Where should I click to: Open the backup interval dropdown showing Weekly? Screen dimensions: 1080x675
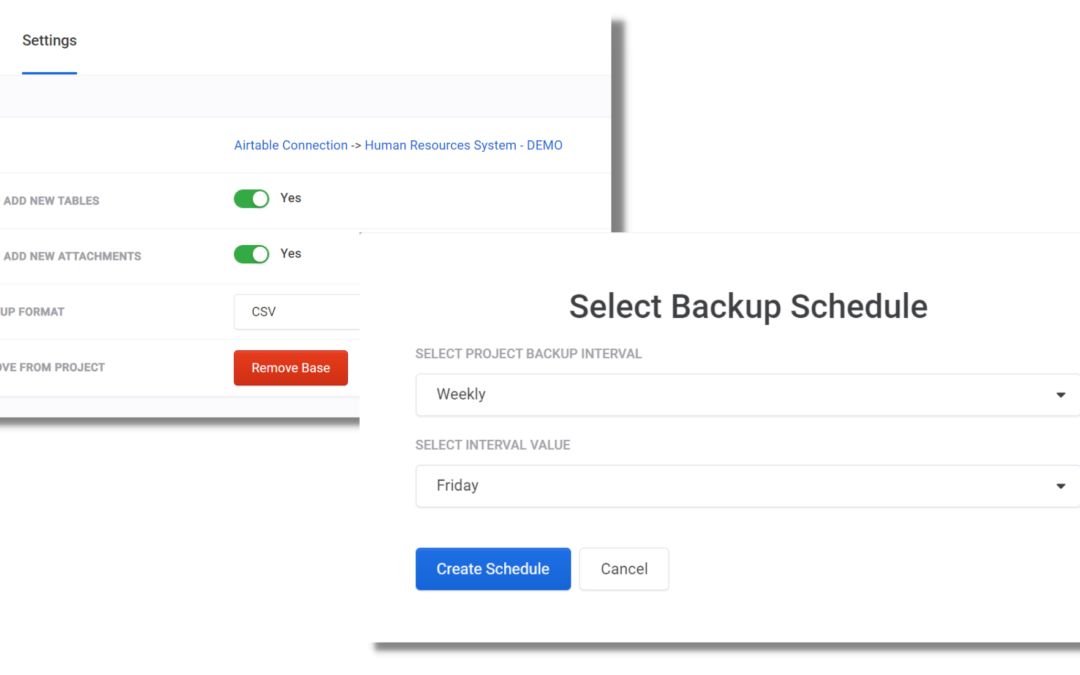coord(747,394)
